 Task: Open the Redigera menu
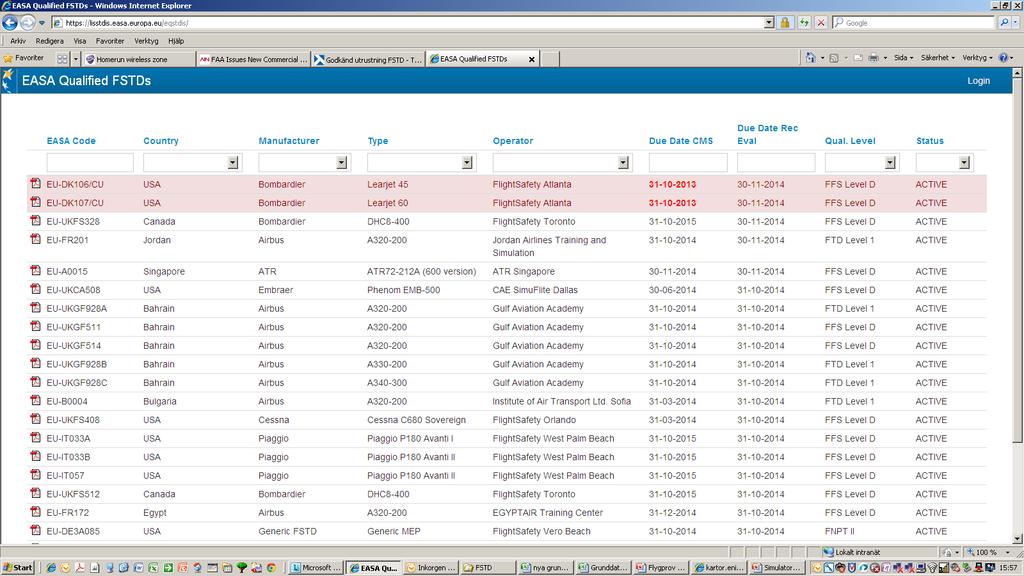point(50,40)
